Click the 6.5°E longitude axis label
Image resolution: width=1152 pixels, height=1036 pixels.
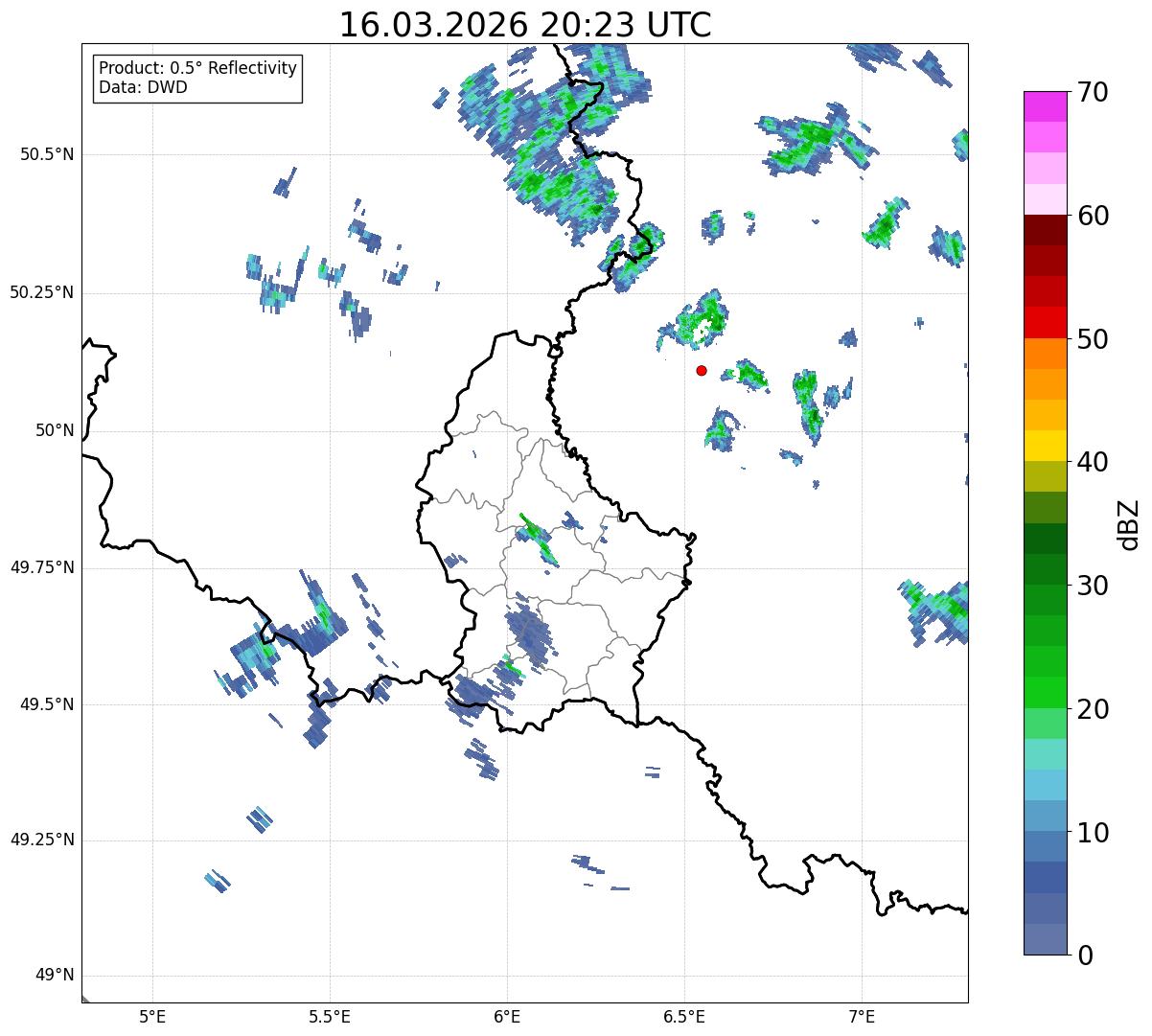pos(684,1015)
